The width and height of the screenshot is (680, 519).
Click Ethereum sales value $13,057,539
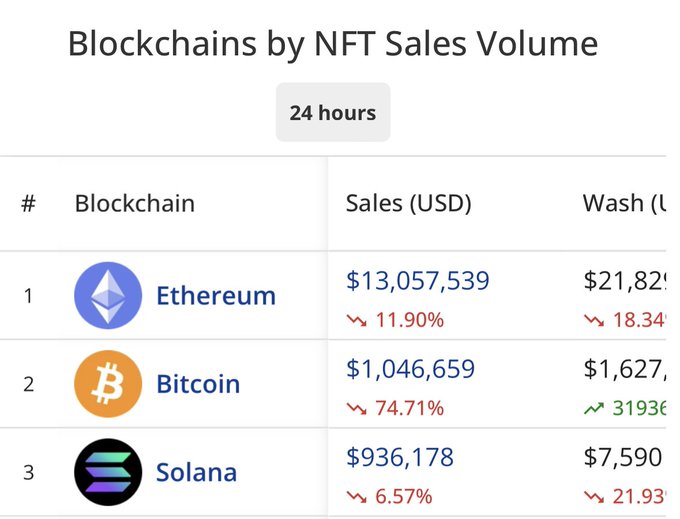[418, 281]
